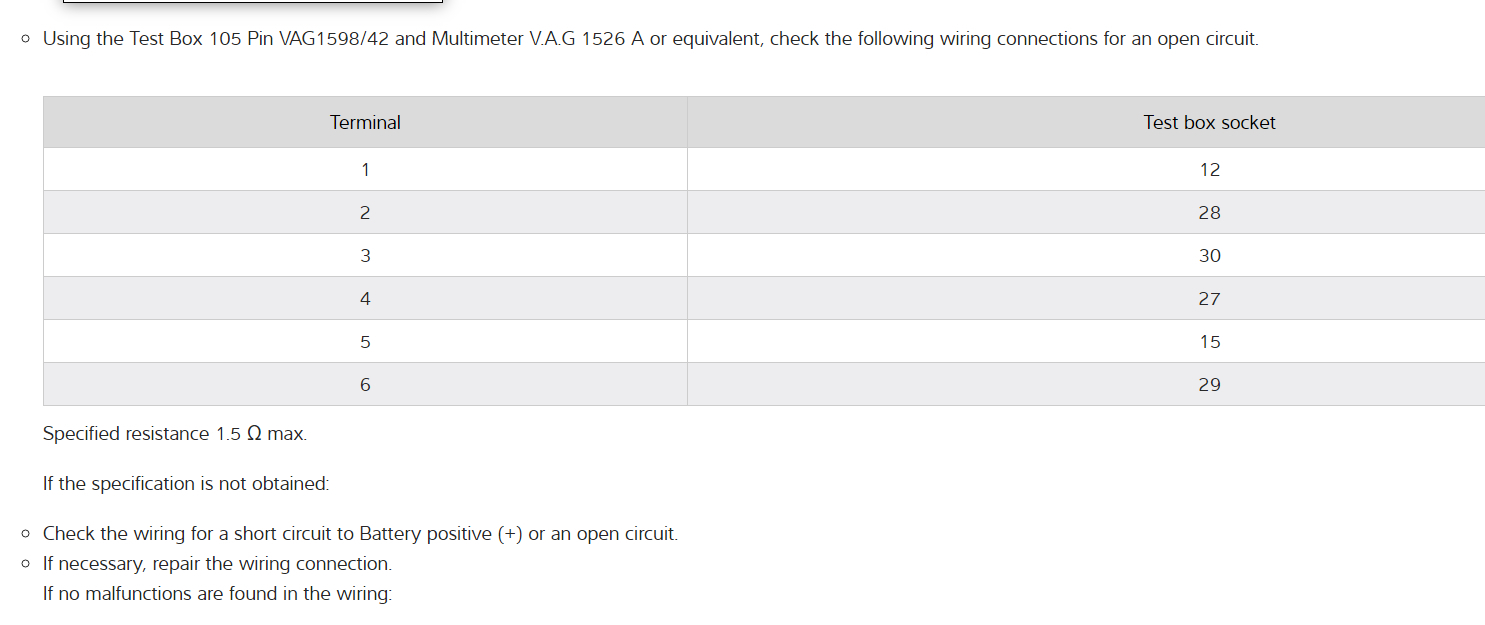Click test box socket value 12

pos(1209,170)
